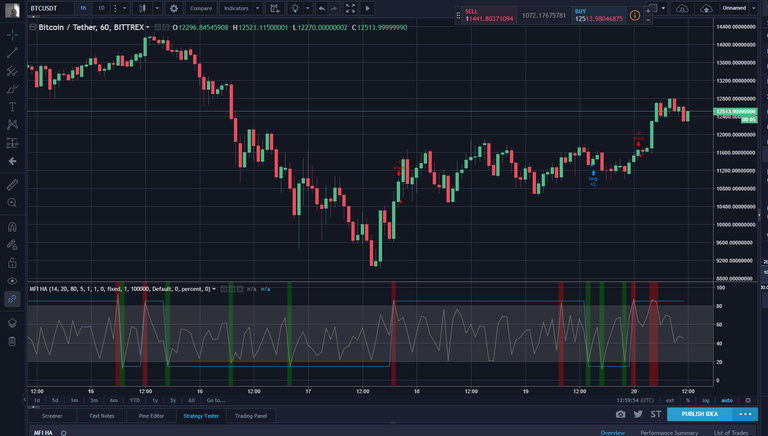The height and width of the screenshot is (436, 768).
Task: Open the Indicators dropdown
Action: [x=238, y=8]
